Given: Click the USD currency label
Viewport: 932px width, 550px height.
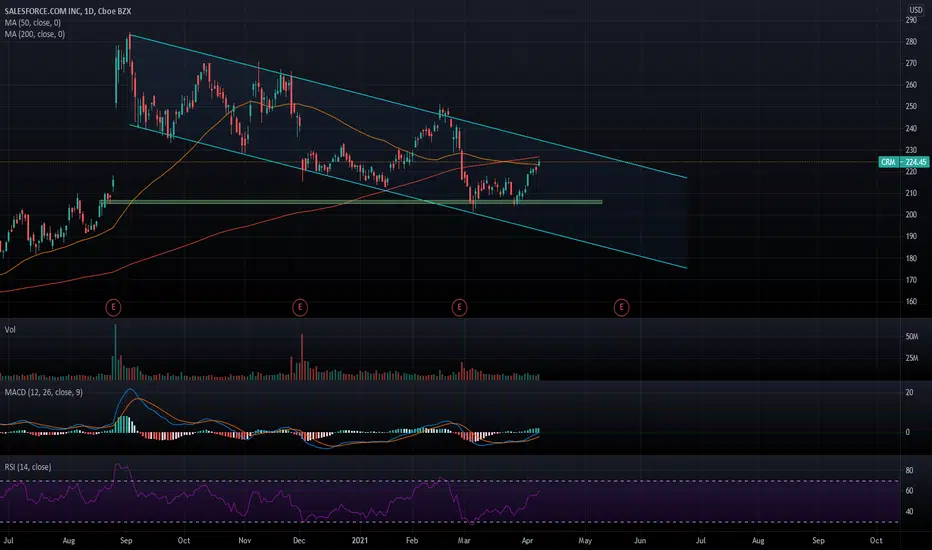Looking at the screenshot, I should pyautogui.click(x=916, y=10).
